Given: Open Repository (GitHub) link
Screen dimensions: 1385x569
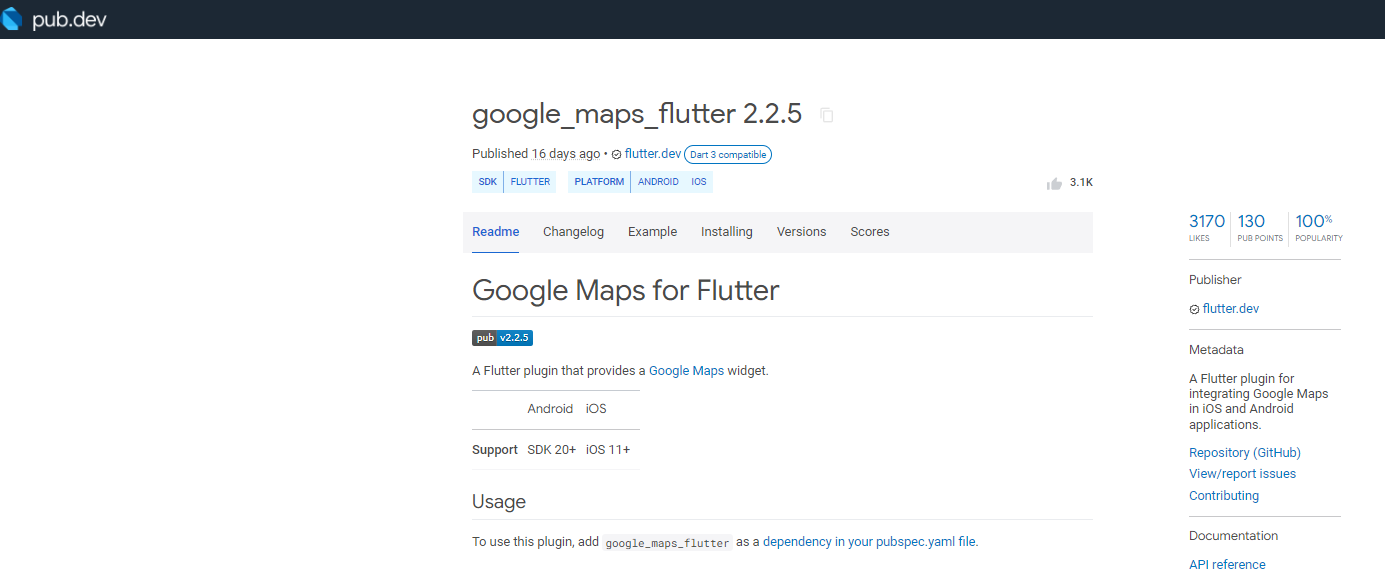Looking at the screenshot, I should coord(1245,453).
